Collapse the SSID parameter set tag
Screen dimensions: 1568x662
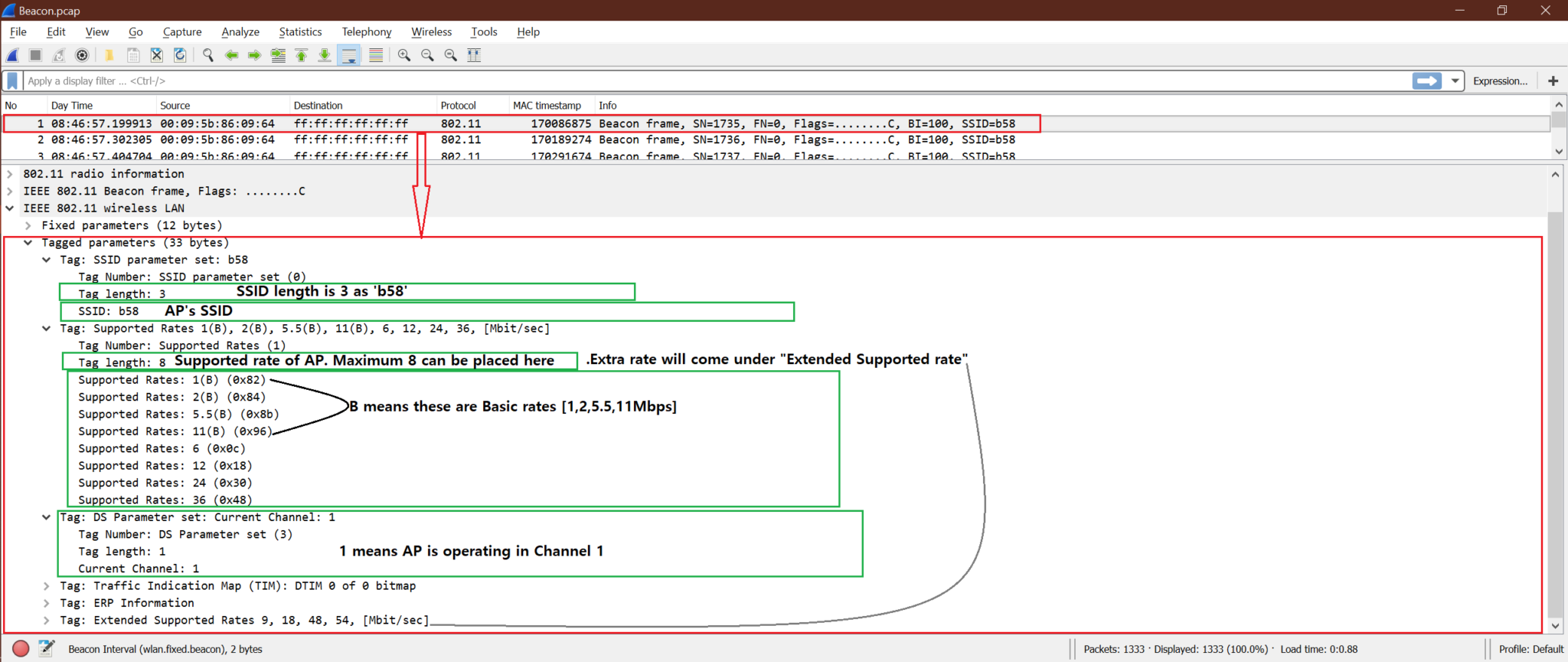pos(47,260)
